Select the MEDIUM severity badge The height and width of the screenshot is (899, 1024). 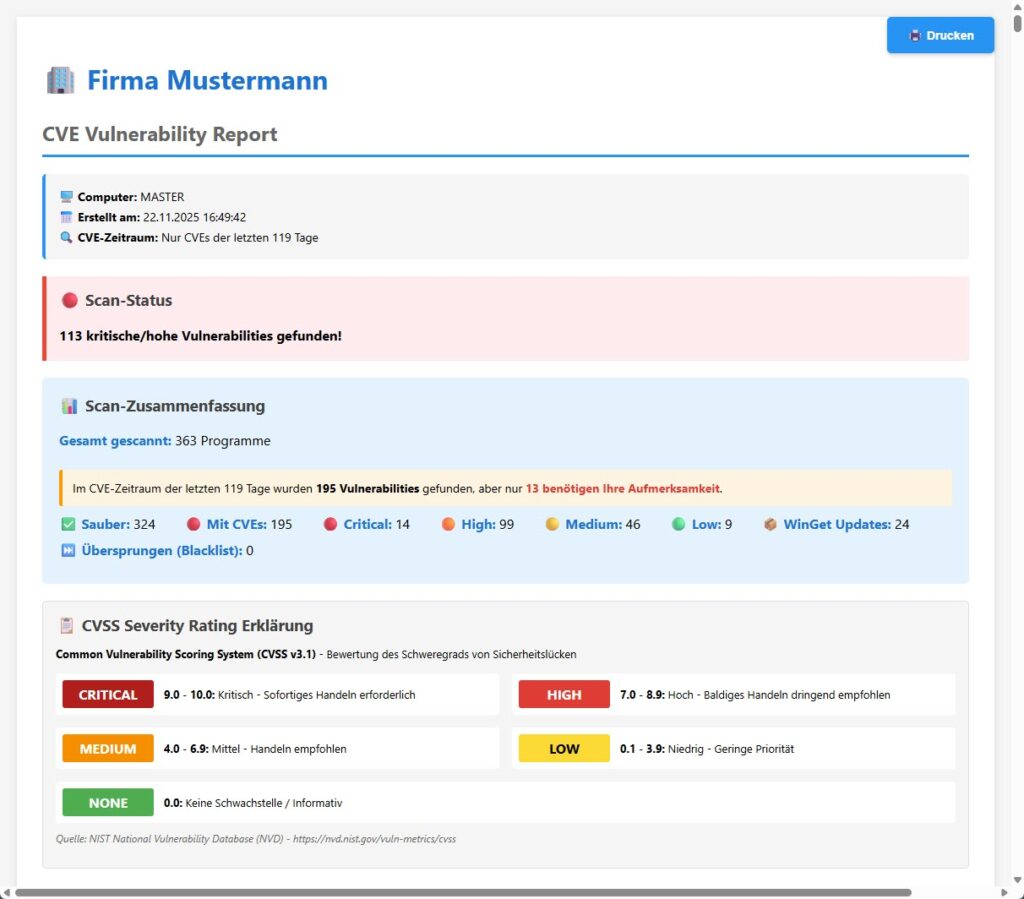pyautogui.click(x=107, y=748)
